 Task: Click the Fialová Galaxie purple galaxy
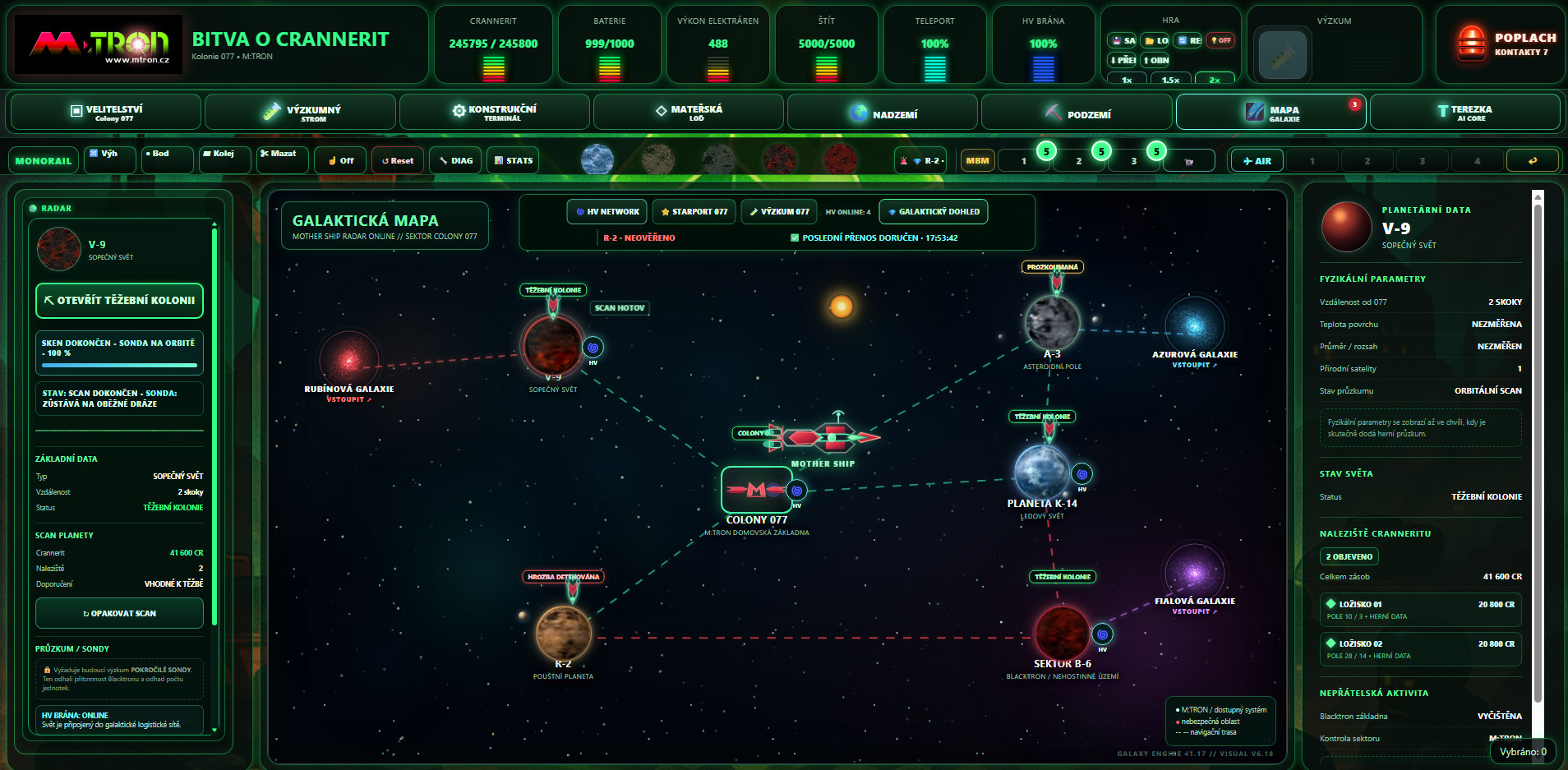(1195, 573)
